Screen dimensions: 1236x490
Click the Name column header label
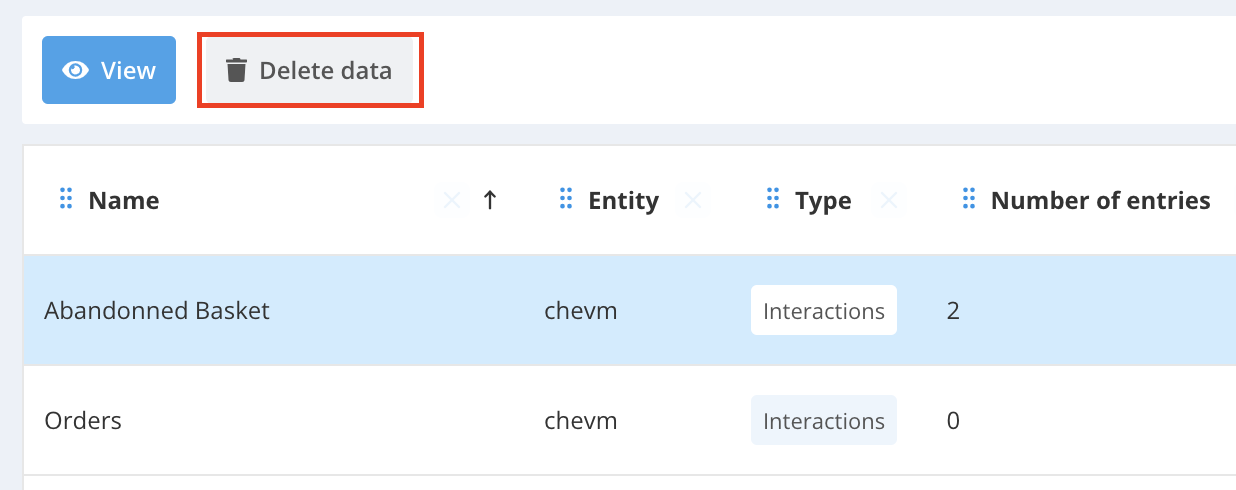click(x=123, y=201)
